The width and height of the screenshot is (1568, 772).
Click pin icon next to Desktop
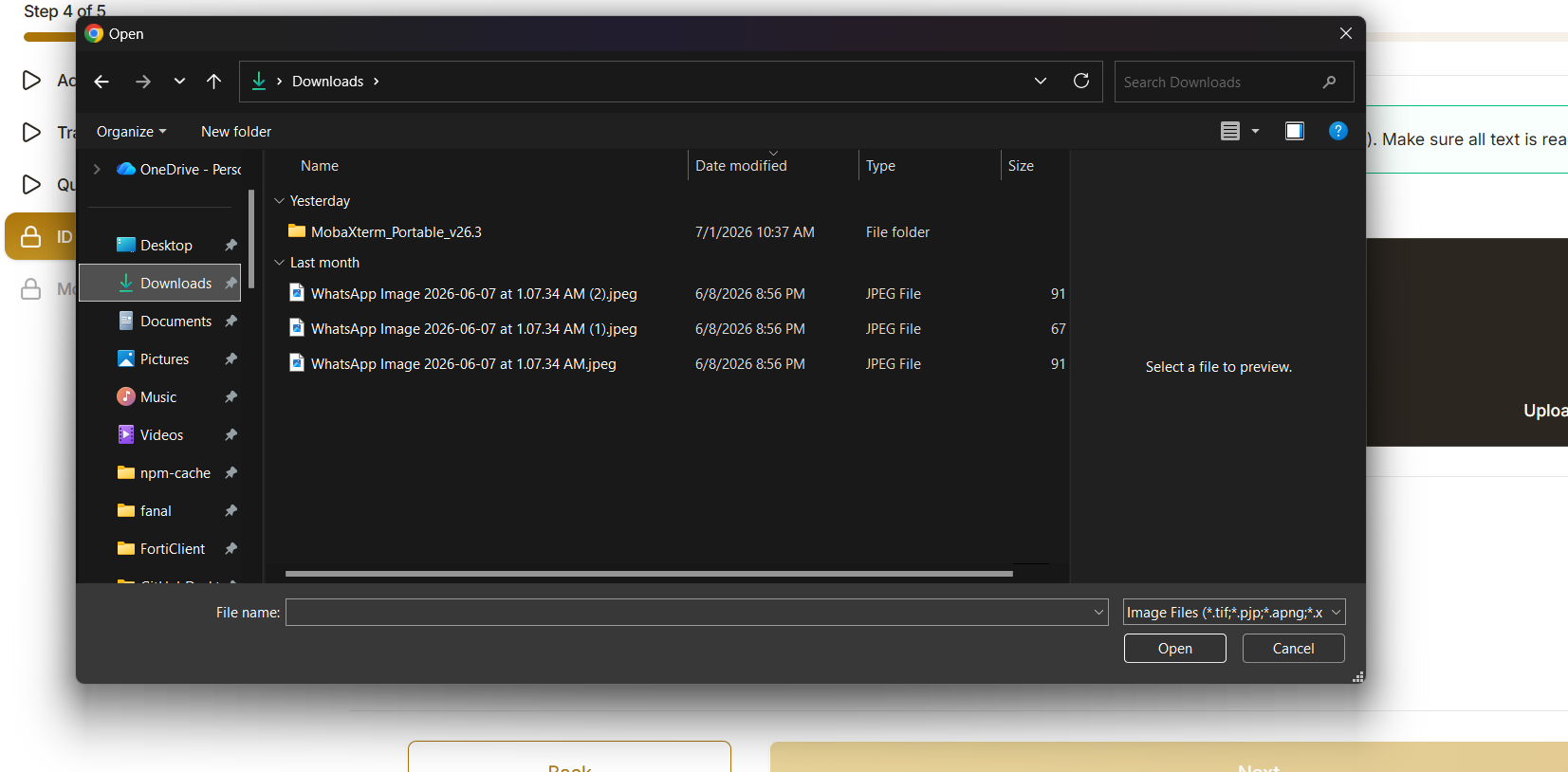[x=231, y=246]
